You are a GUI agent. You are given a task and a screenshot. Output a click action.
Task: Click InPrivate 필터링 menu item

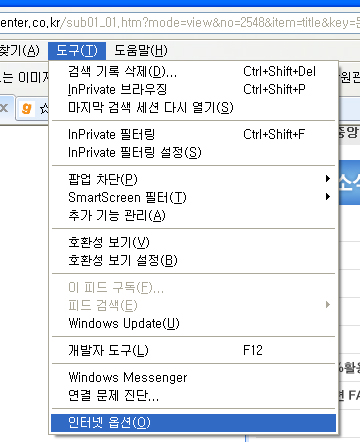pyautogui.click(x=193, y=134)
